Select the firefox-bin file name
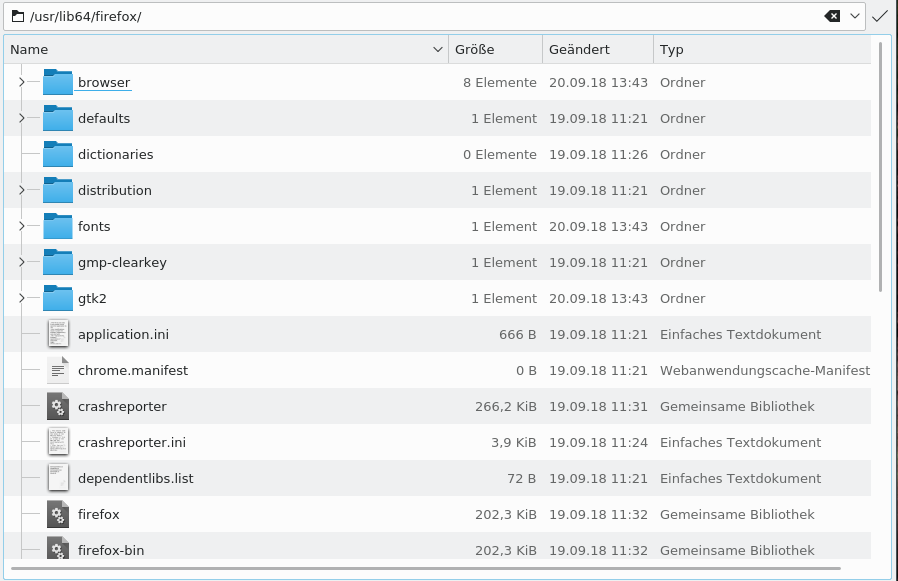 click(x=111, y=550)
